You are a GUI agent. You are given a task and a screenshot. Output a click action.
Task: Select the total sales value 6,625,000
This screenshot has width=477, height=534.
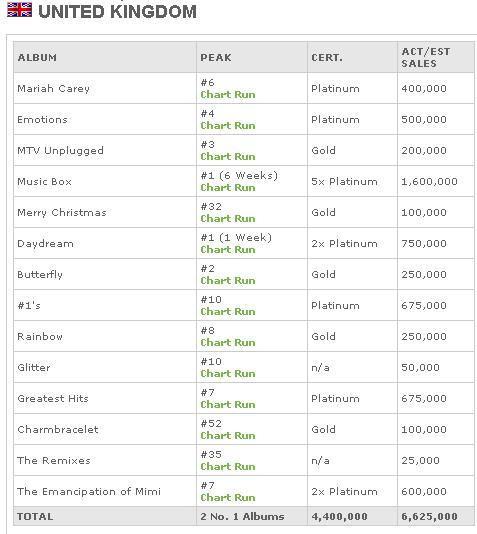click(x=429, y=516)
